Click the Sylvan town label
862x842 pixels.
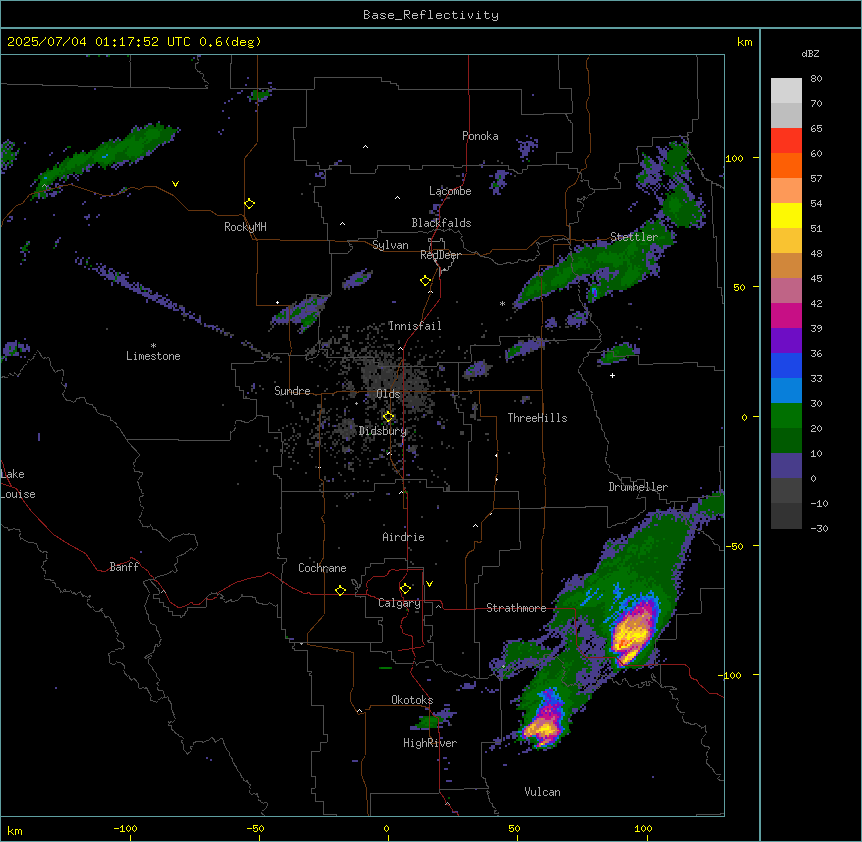click(x=390, y=245)
